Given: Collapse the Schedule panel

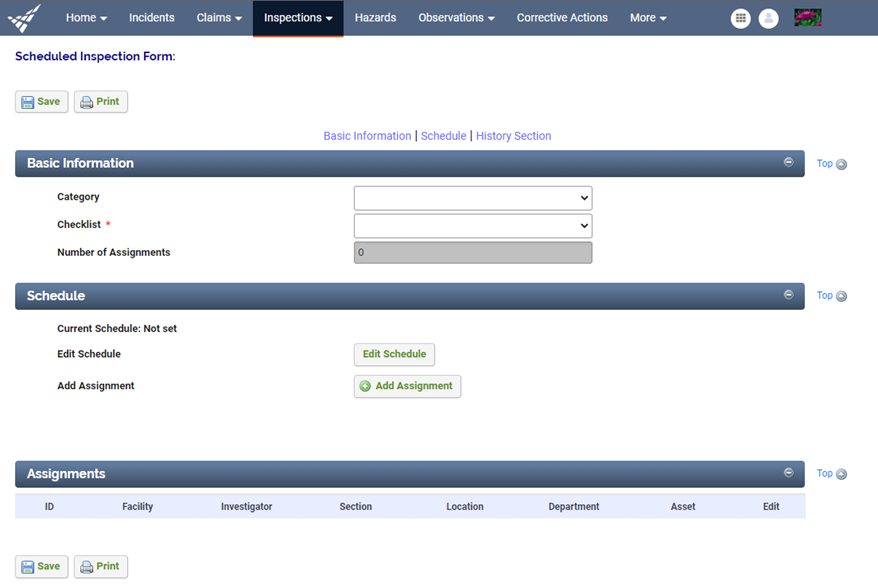Looking at the screenshot, I should 789,294.
